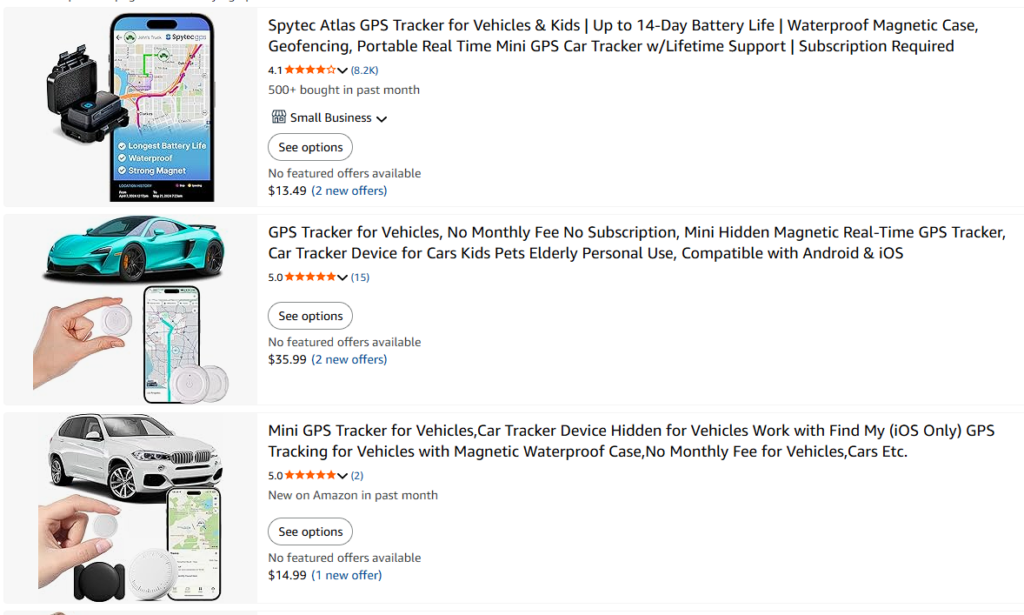Expand the Small Business badge dropdown

point(381,118)
